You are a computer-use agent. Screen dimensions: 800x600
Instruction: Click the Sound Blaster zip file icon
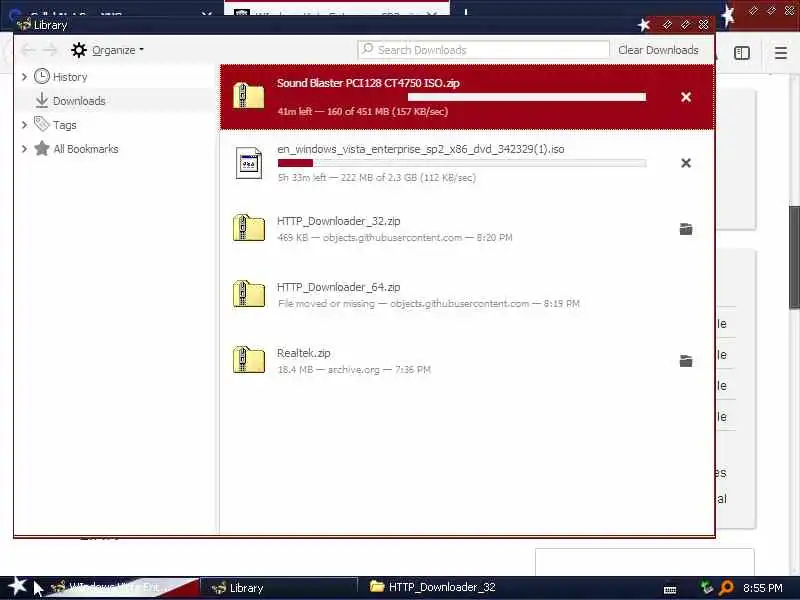(x=248, y=95)
